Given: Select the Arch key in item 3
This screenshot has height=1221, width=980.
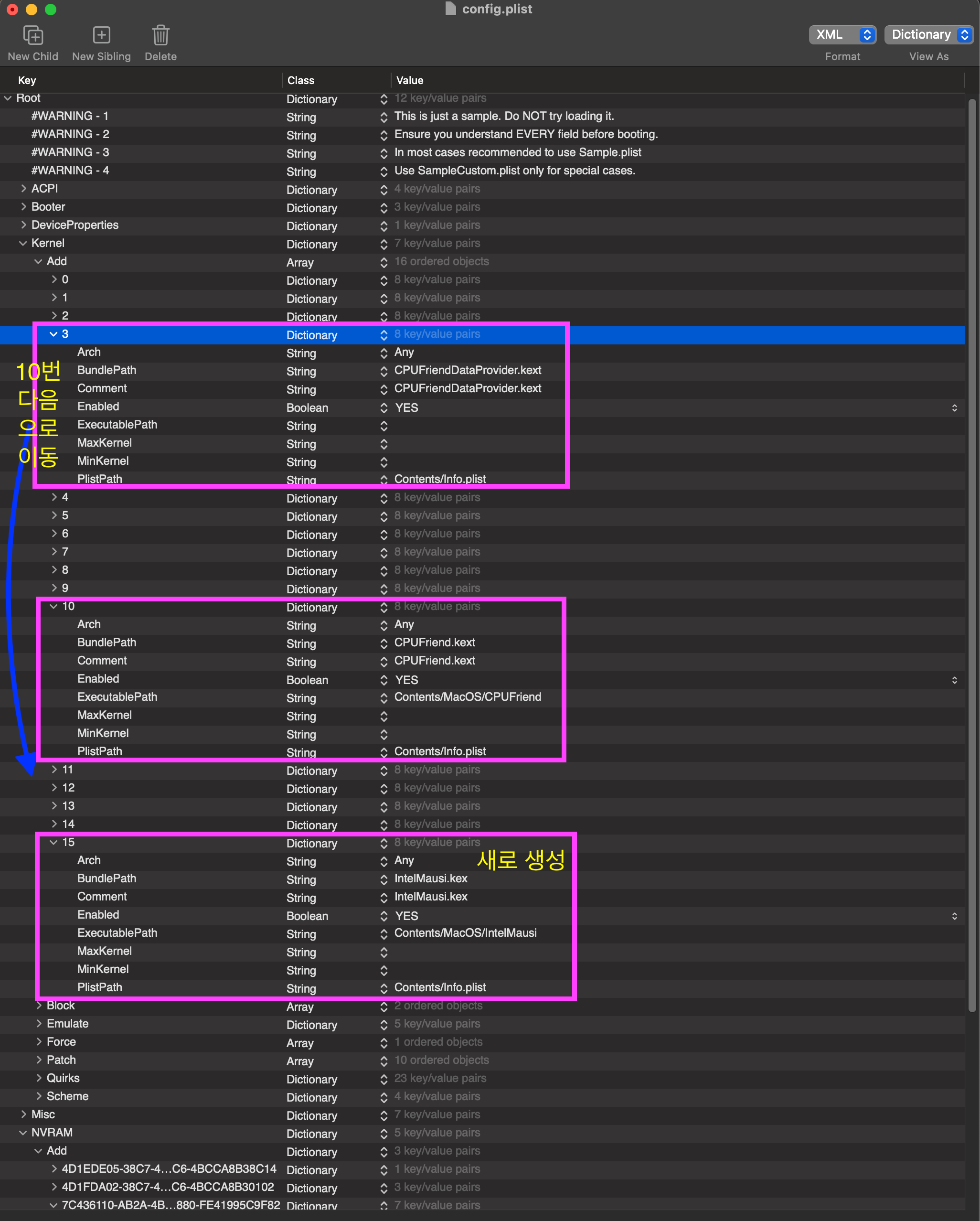Looking at the screenshot, I should click(89, 352).
